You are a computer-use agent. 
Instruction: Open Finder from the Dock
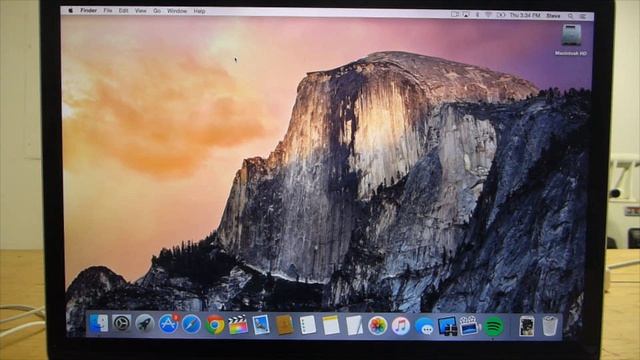98,323
